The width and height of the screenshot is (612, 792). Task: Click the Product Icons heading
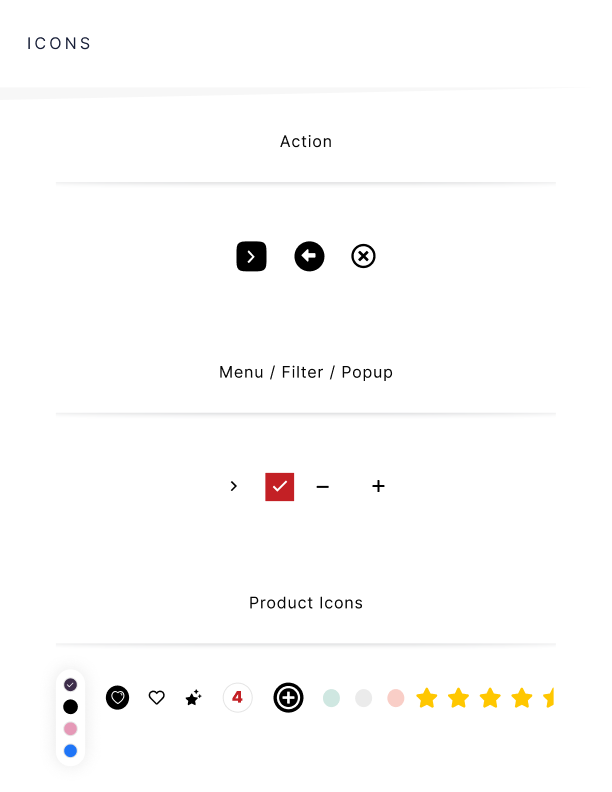[x=306, y=604]
